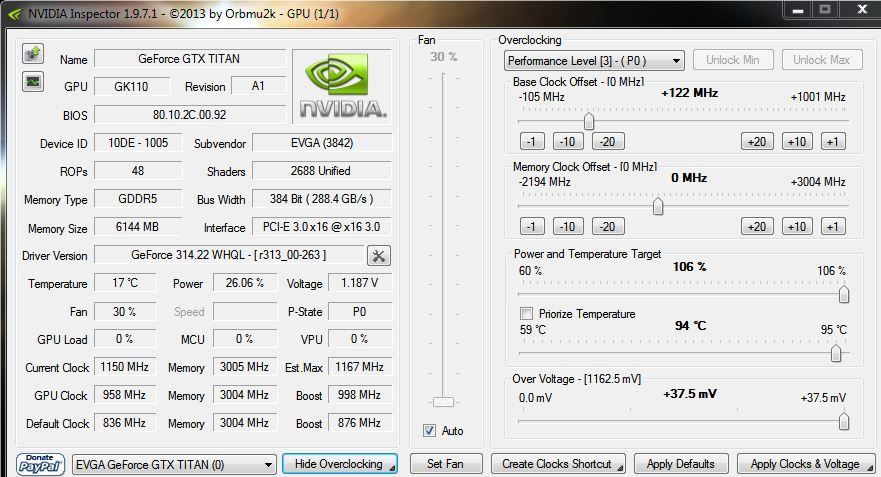Click the Set Fan button
The height and width of the screenshot is (477, 881).
[446, 464]
